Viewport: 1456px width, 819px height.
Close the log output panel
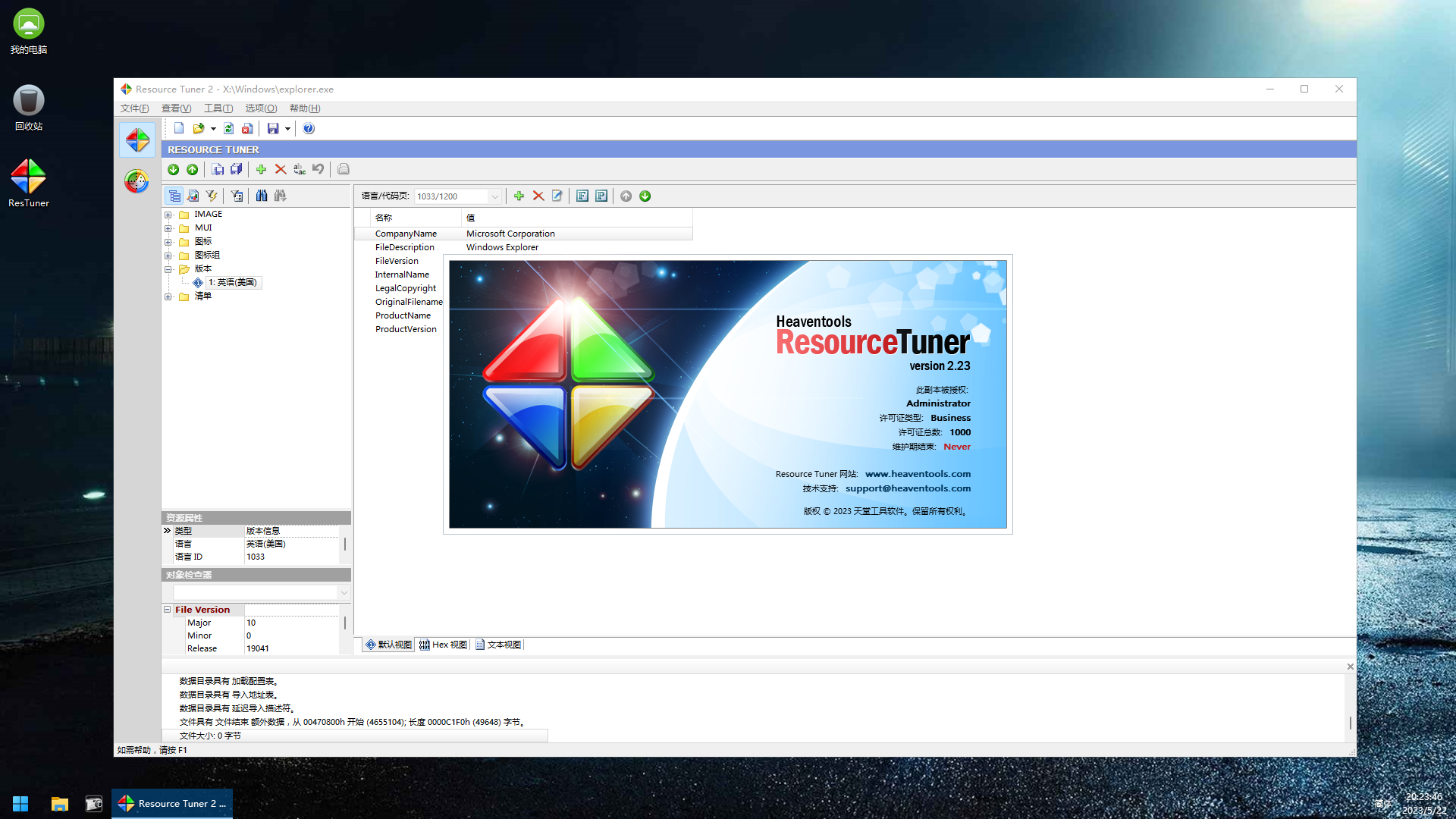coord(1350,667)
